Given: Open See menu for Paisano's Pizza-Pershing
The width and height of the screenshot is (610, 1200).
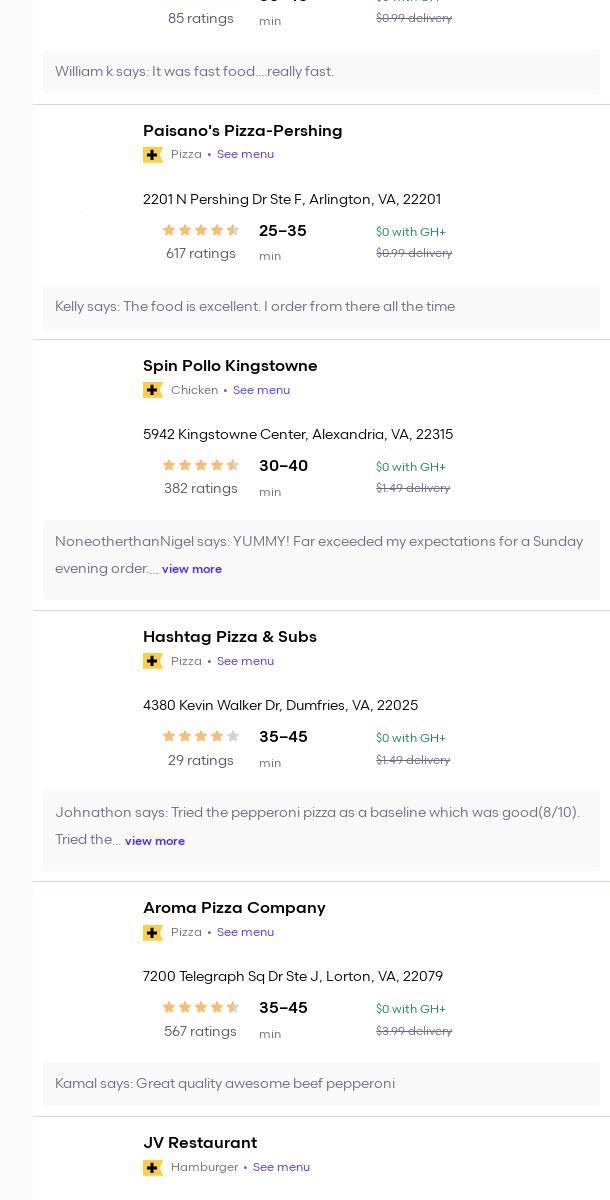Looking at the screenshot, I should coord(245,155).
